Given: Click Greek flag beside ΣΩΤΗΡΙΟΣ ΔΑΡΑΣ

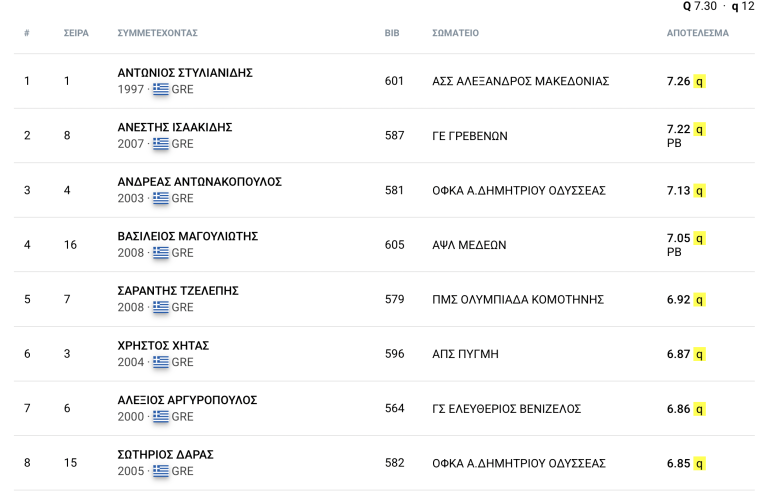Looking at the screenshot, I should point(161,471).
